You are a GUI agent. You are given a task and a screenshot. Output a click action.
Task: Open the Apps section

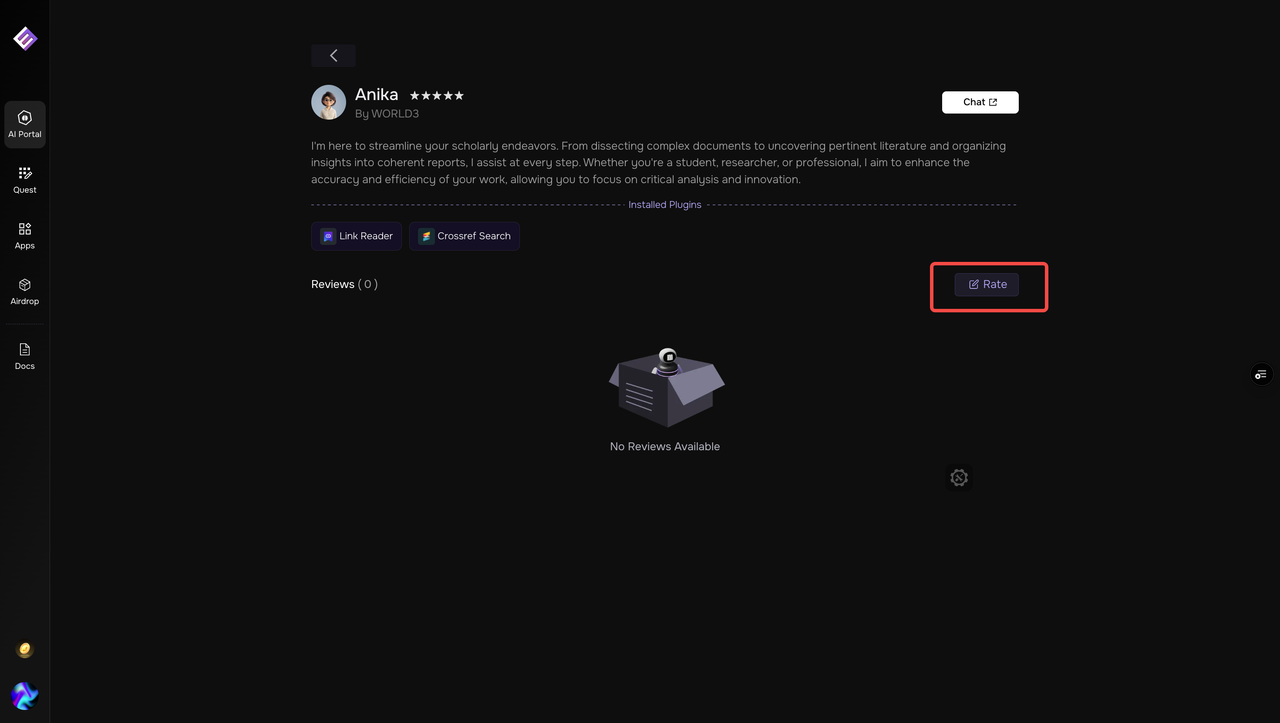tap(25, 236)
